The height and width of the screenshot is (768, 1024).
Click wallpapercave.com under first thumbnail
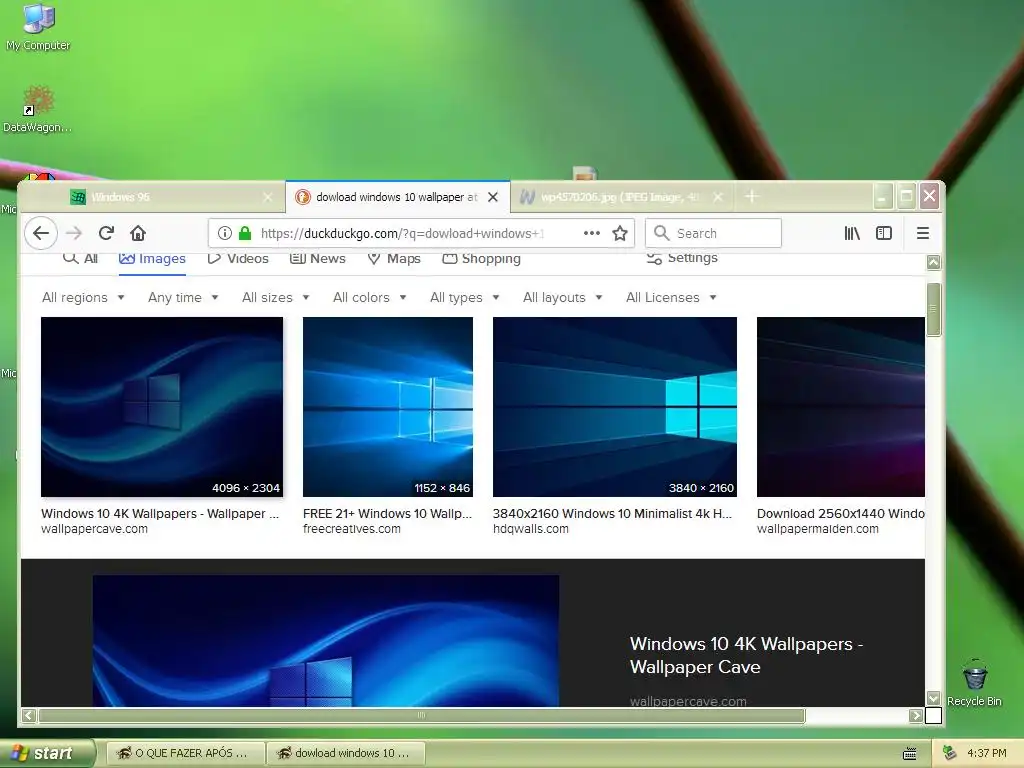[x=95, y=529]
